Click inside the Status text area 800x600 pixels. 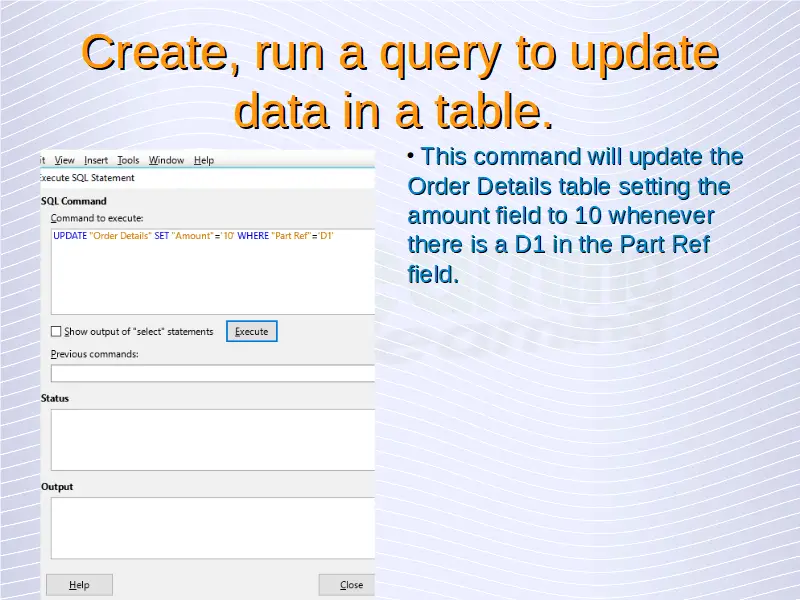(x=213, y=439)
